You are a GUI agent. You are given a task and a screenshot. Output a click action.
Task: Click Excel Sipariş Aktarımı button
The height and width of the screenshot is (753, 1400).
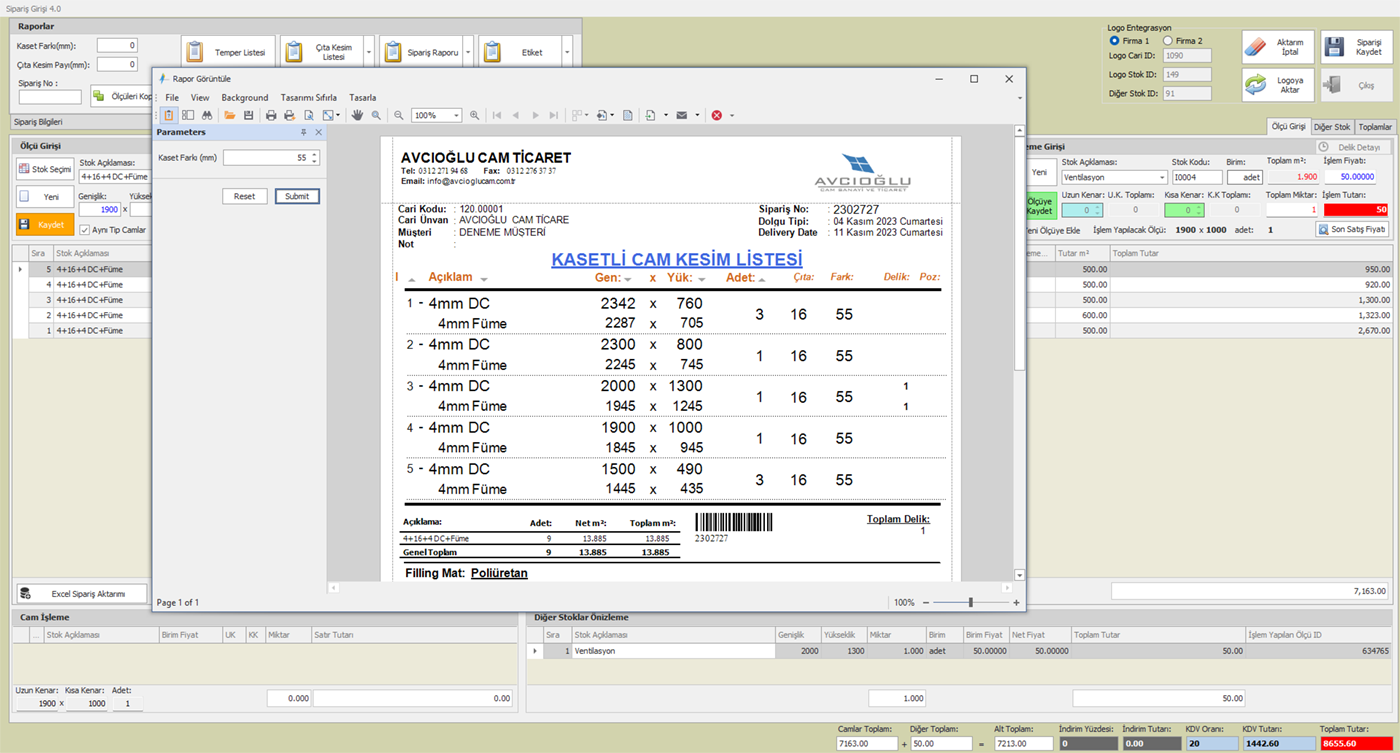[82, 593]
